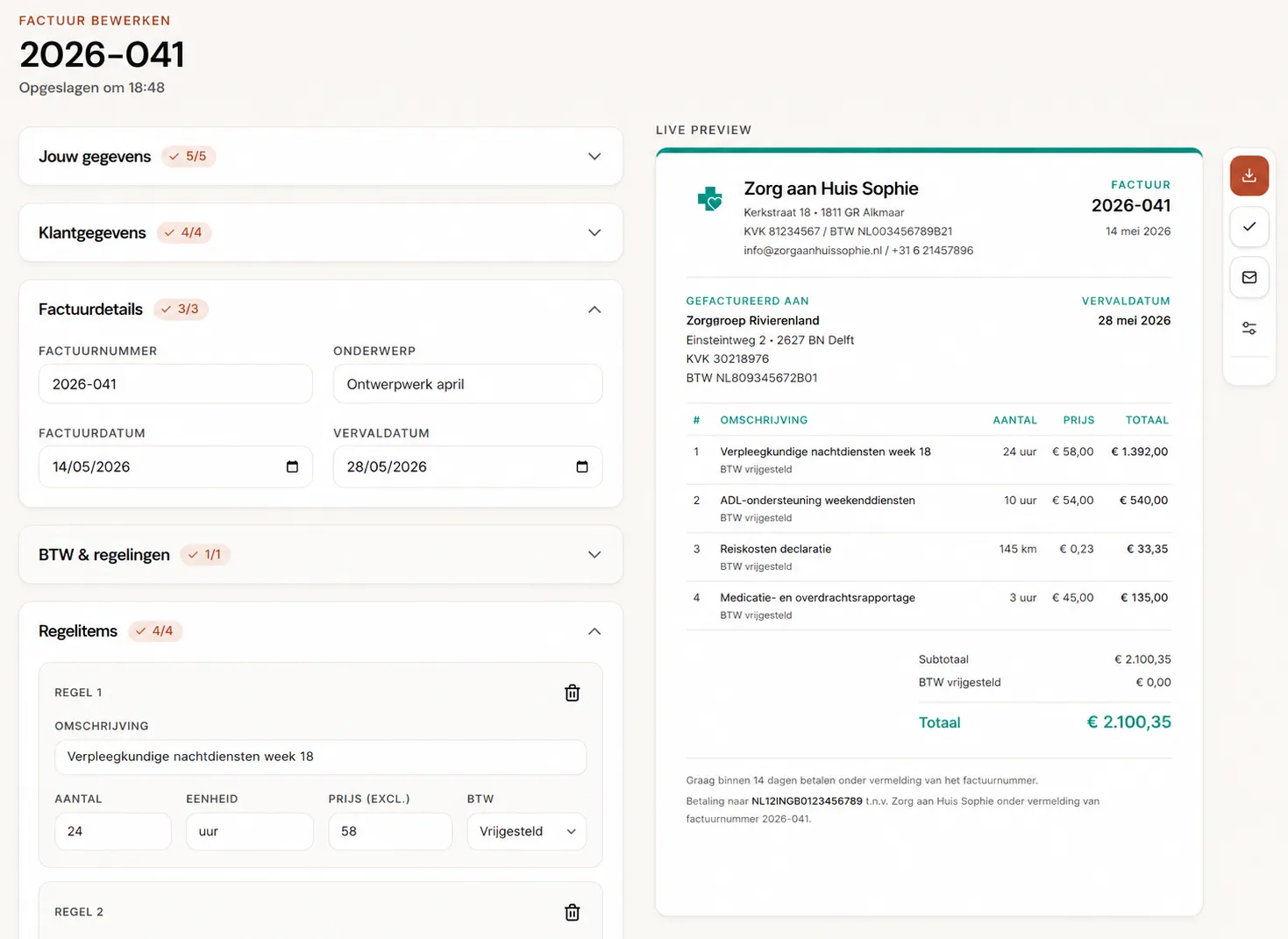Click the Omschrijving field of Regel 1
This screenshot has height=939, width=1288.
click(x=320, y=757)
